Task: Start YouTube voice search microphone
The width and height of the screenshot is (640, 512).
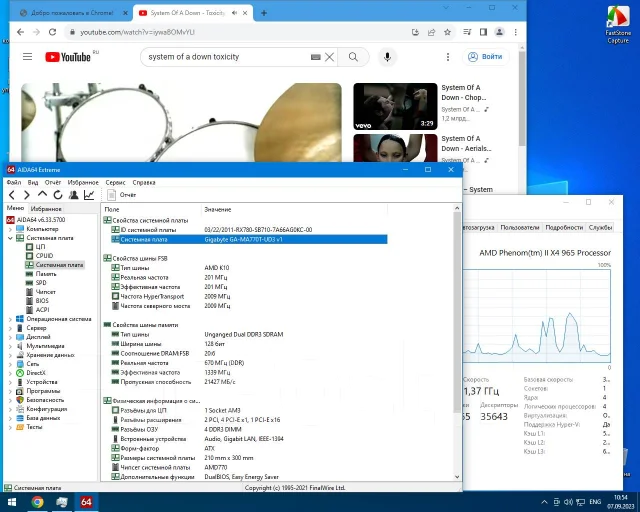Action: click(x=387, y=57)
